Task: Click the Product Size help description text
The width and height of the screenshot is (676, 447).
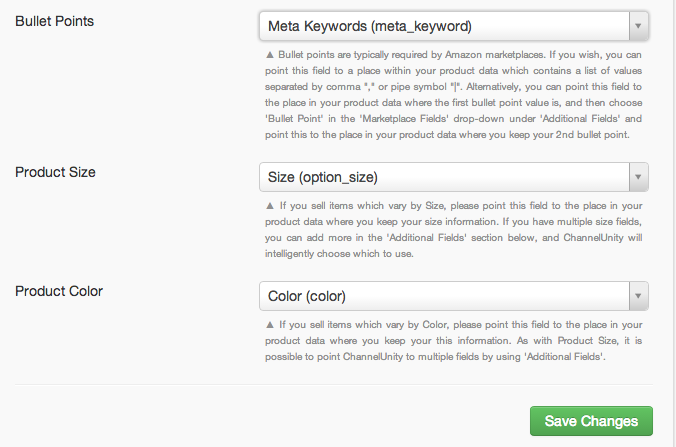Action: click(454, 230)
